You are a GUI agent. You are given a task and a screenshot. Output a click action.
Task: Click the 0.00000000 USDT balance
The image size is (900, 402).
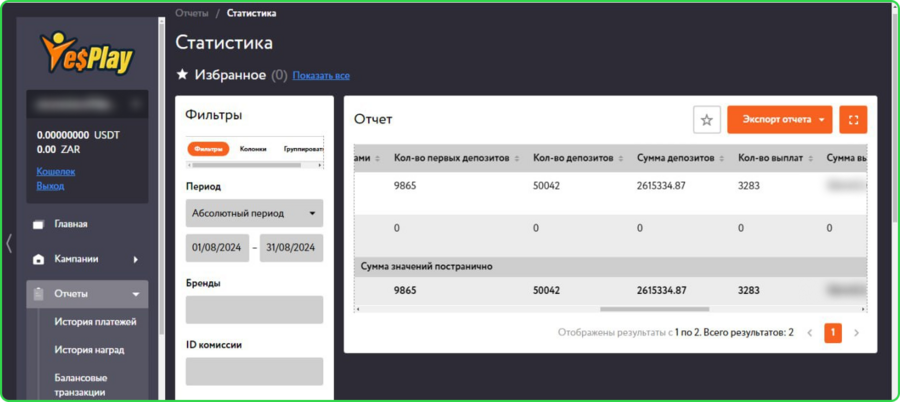coord(79,136)
